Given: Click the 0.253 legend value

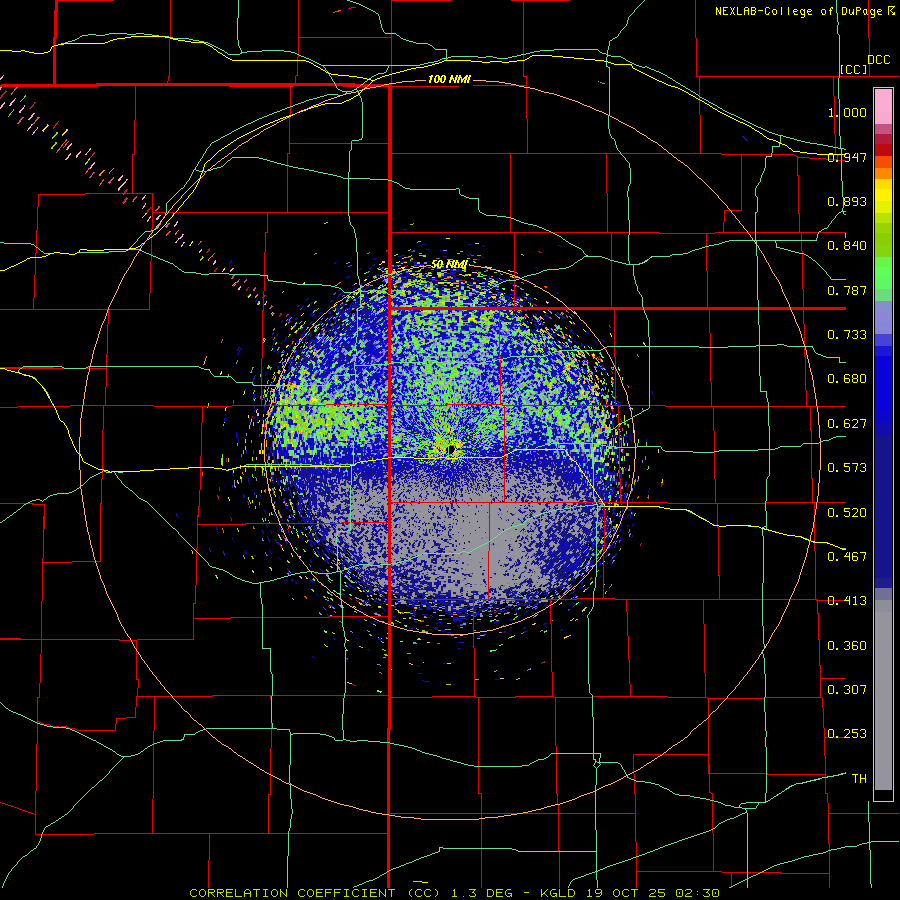Looking at the screenshot, I should coord(847,734).
